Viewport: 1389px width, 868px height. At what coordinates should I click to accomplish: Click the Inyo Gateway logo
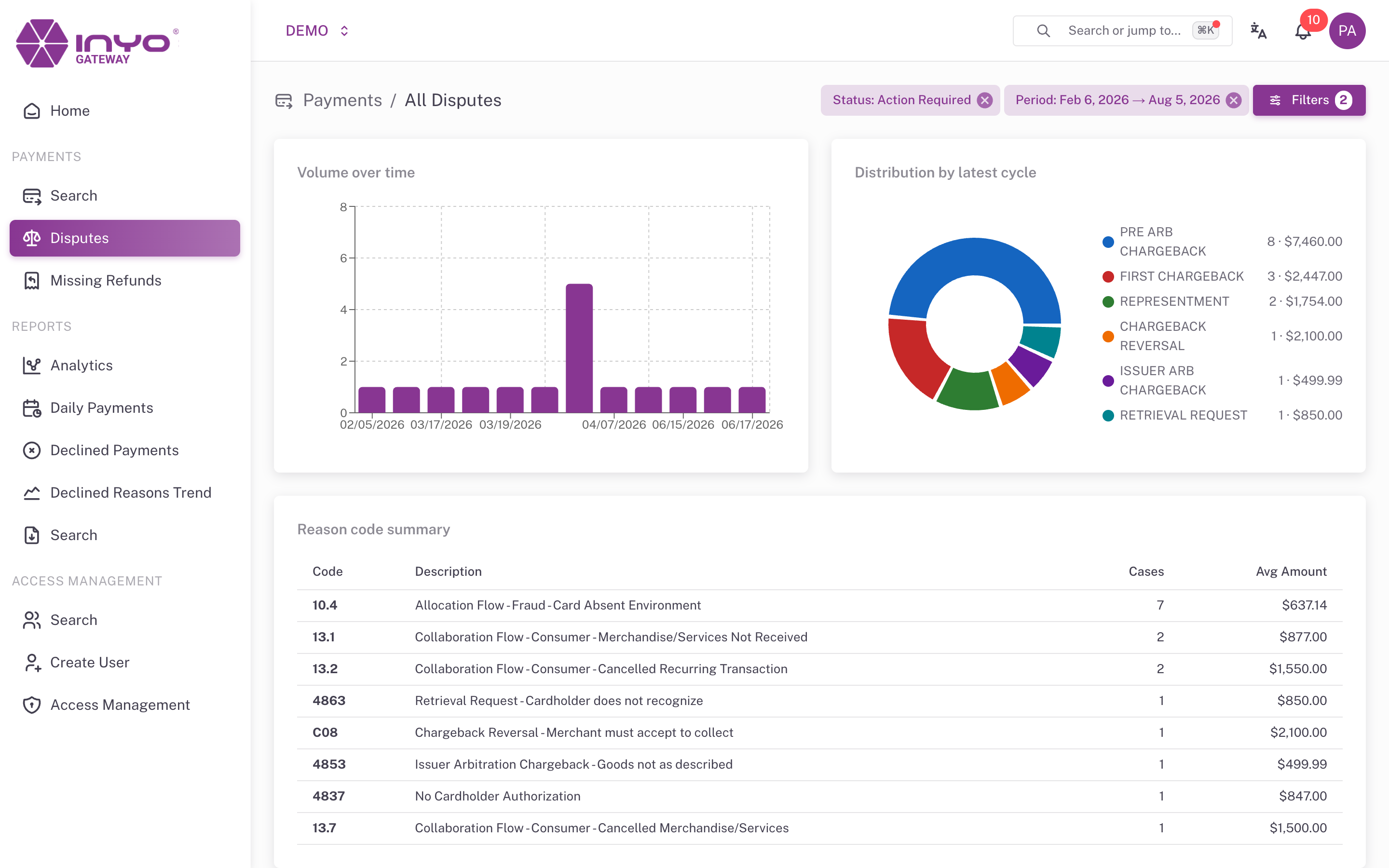point(97,43)
